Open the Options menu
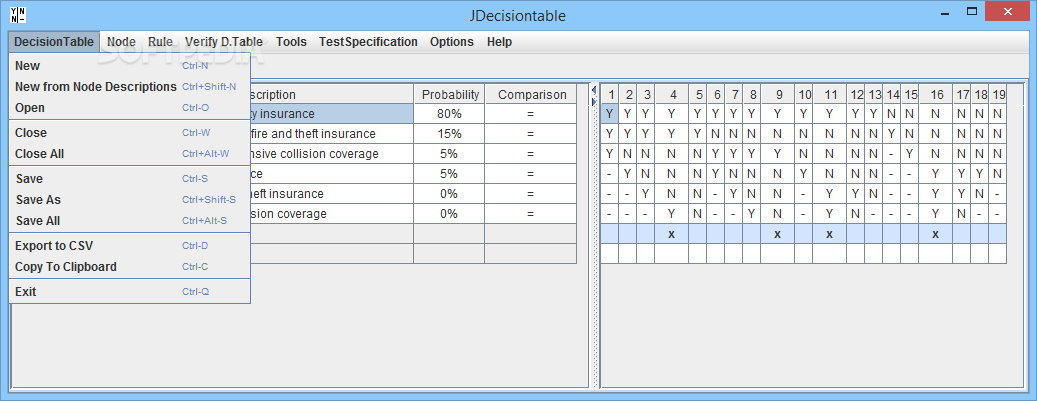The height and width of the screenshot is (401, 1037). tap(452, 42)
